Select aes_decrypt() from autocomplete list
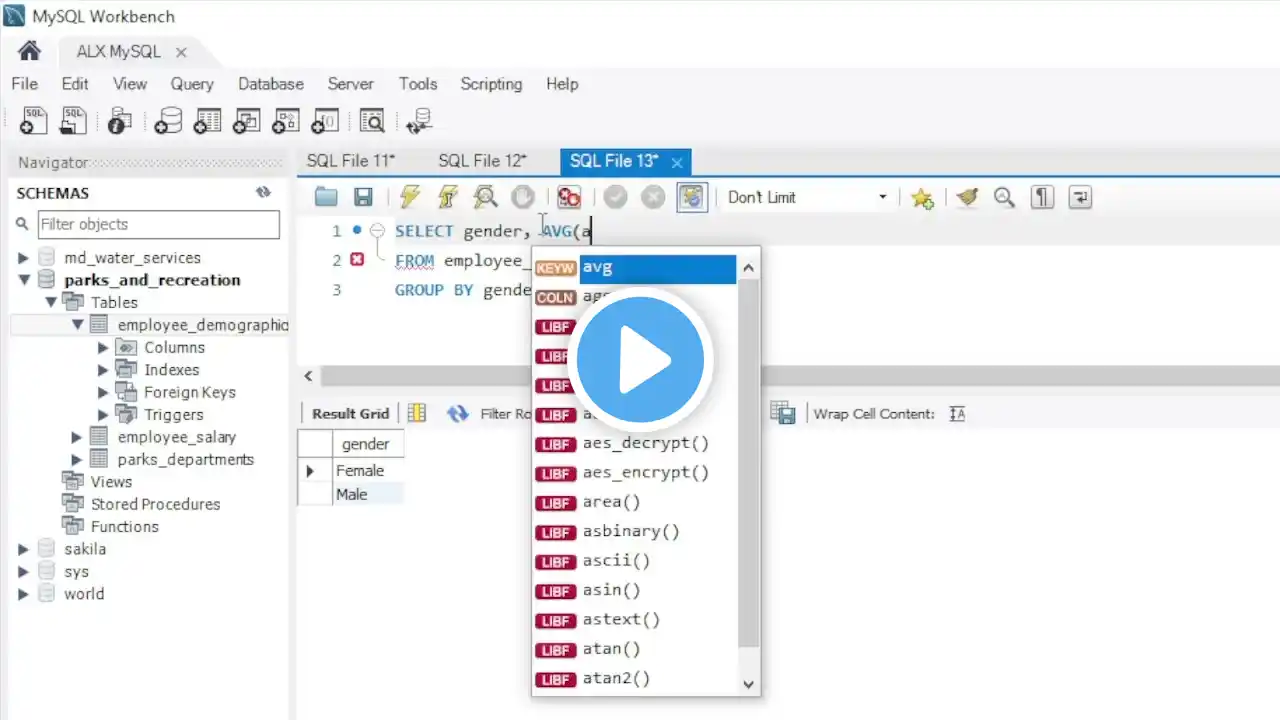 (645, 443)
